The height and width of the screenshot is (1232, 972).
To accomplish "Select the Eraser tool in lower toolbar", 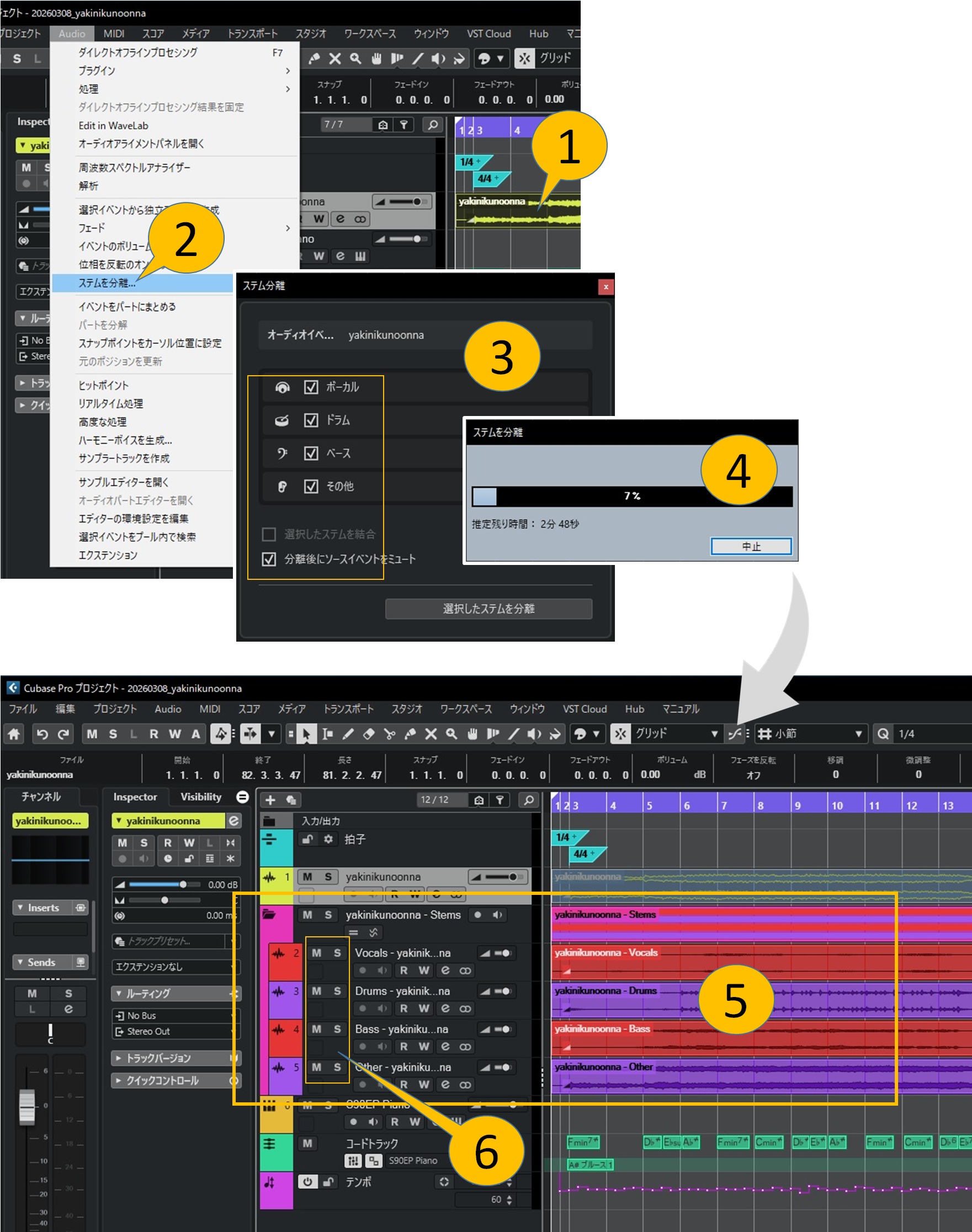I will click(x=369, y=734).
